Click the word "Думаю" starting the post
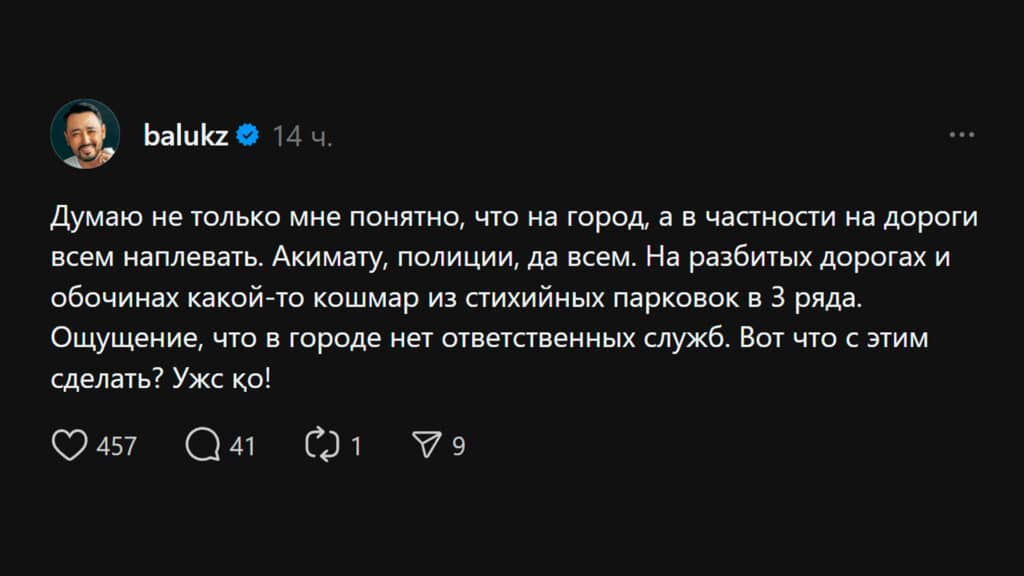 [x=88, y=218]
